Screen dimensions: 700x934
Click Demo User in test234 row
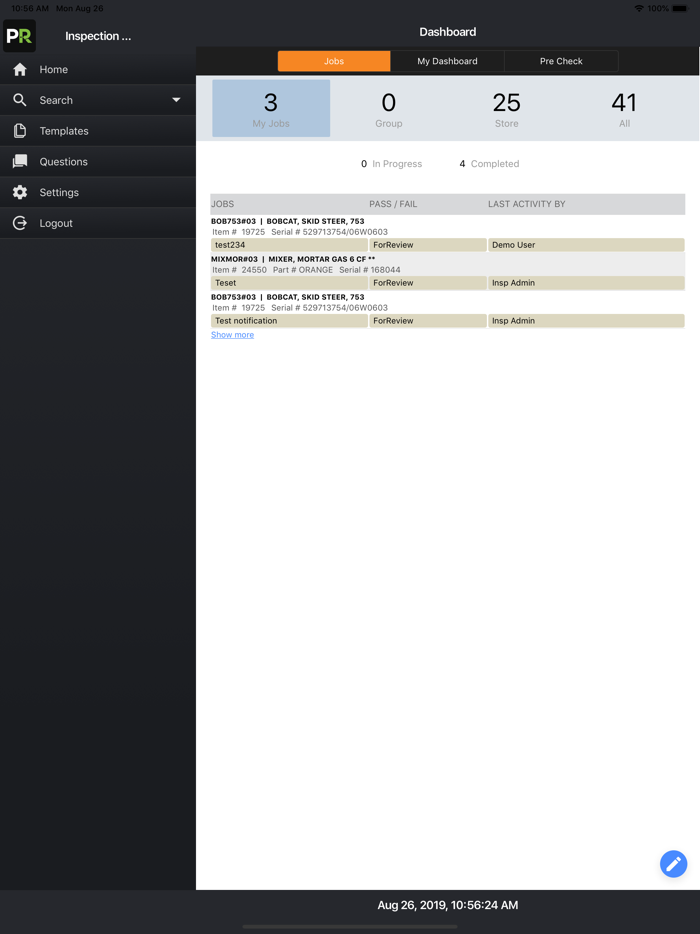click(x=586, y=245)
